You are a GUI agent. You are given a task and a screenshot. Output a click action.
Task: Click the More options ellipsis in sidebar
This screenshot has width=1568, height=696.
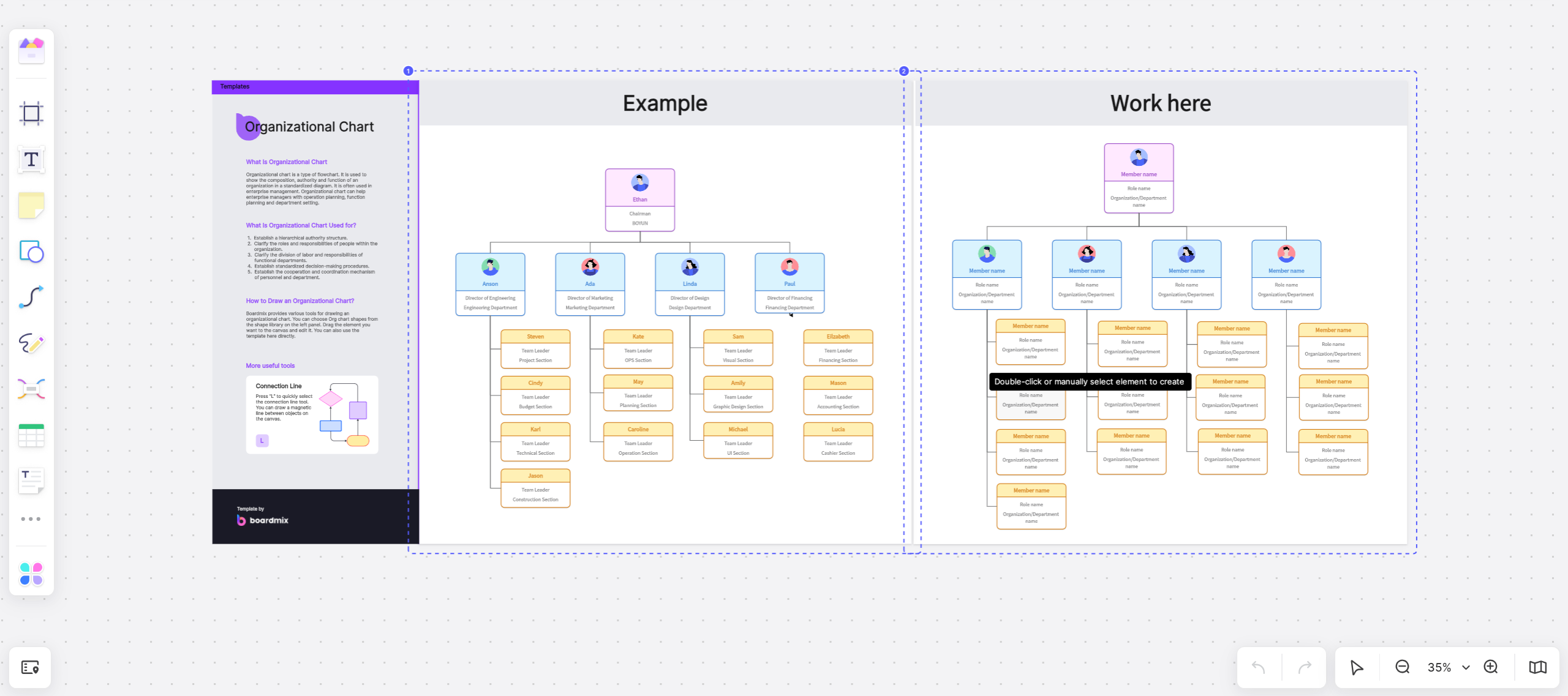click(31, 519)
